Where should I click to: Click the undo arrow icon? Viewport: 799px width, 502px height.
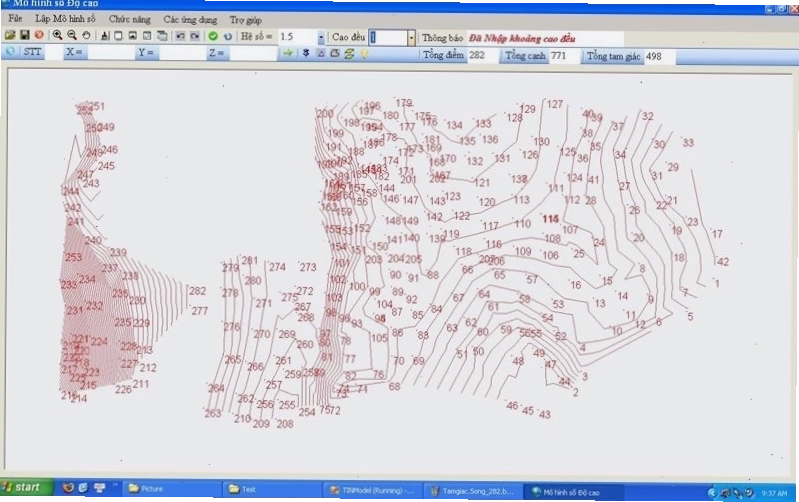pyautogui.click(x=180, y=36)
